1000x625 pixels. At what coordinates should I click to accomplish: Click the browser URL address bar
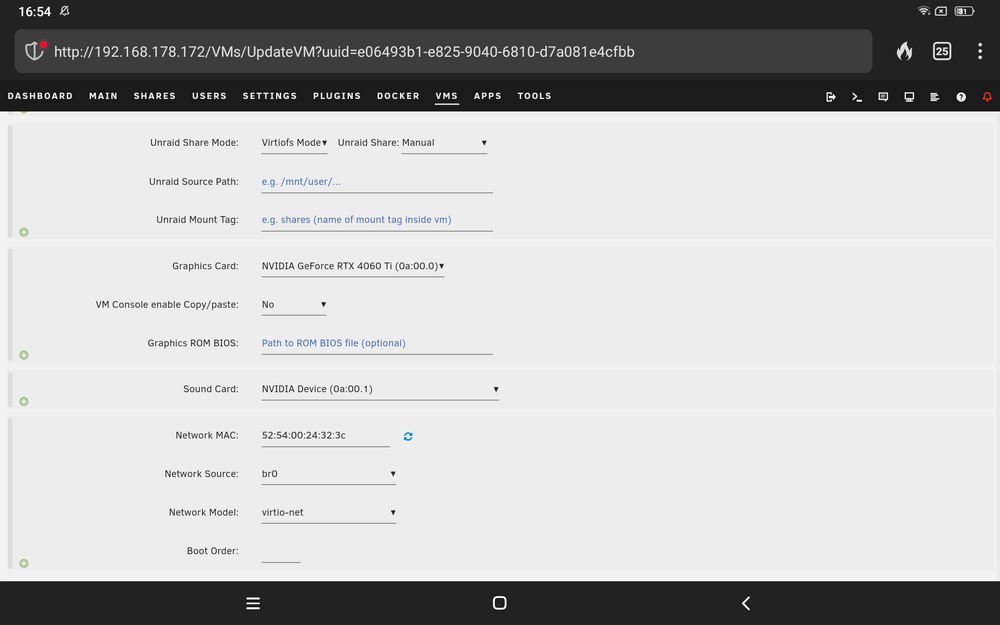pyautogui.click(x=443, y=51)
